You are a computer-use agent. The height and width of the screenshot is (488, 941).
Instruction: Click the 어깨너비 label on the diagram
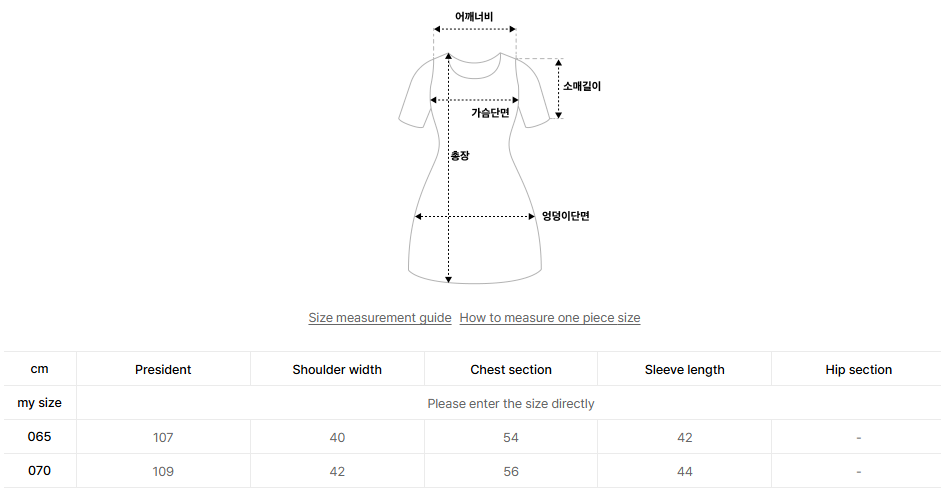(474, 17)
